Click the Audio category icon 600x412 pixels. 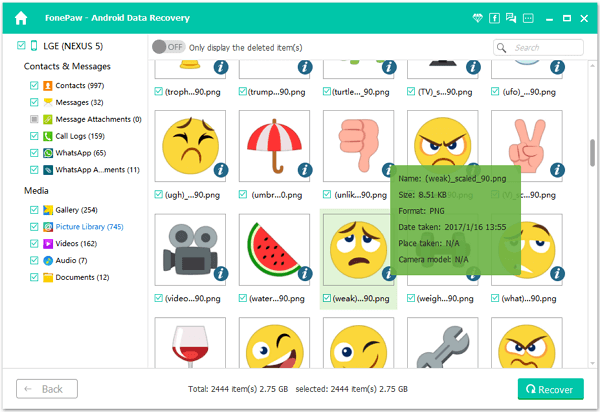(48, 260)
